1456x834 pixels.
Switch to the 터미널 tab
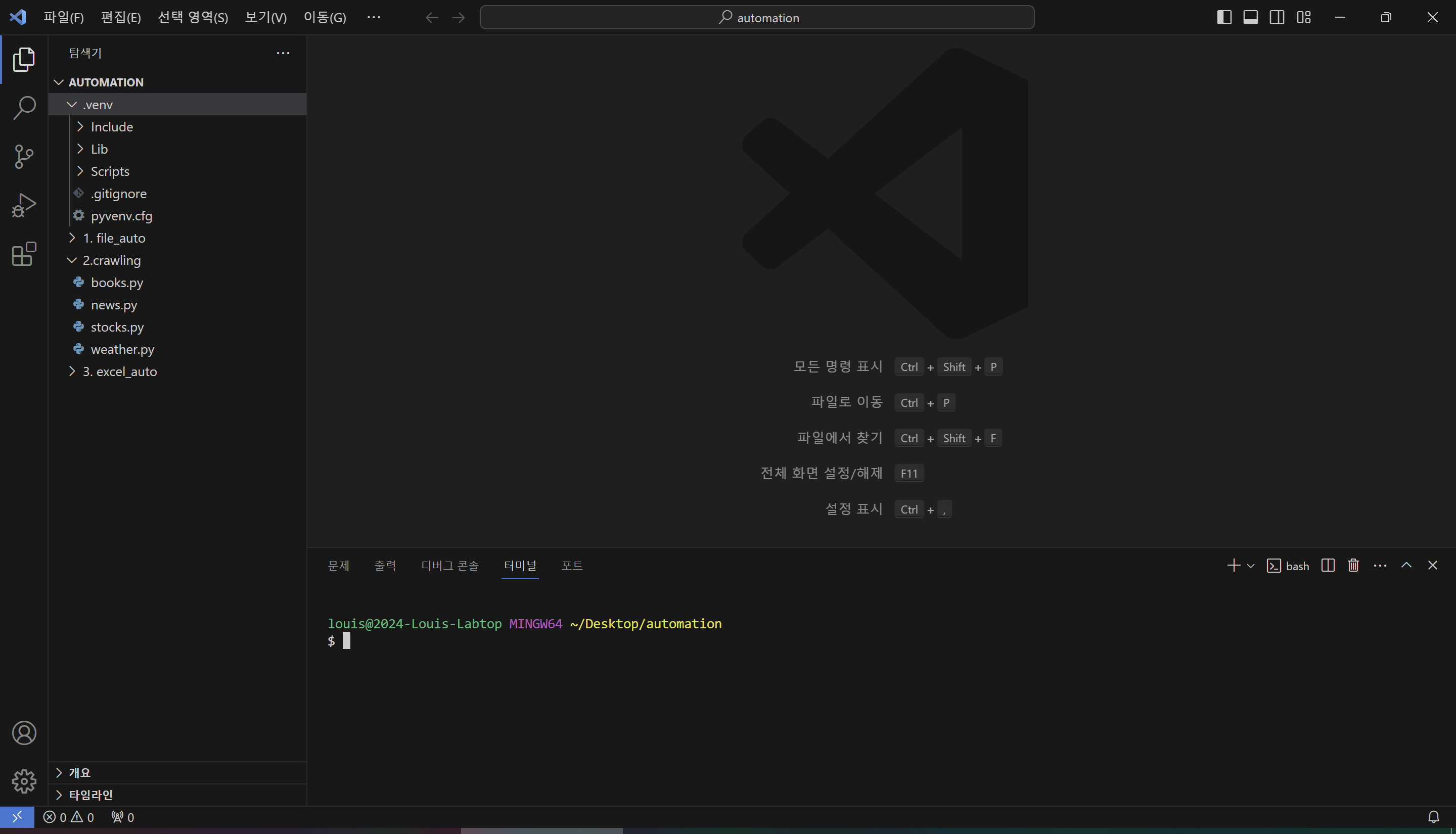[x=520, y=566]
